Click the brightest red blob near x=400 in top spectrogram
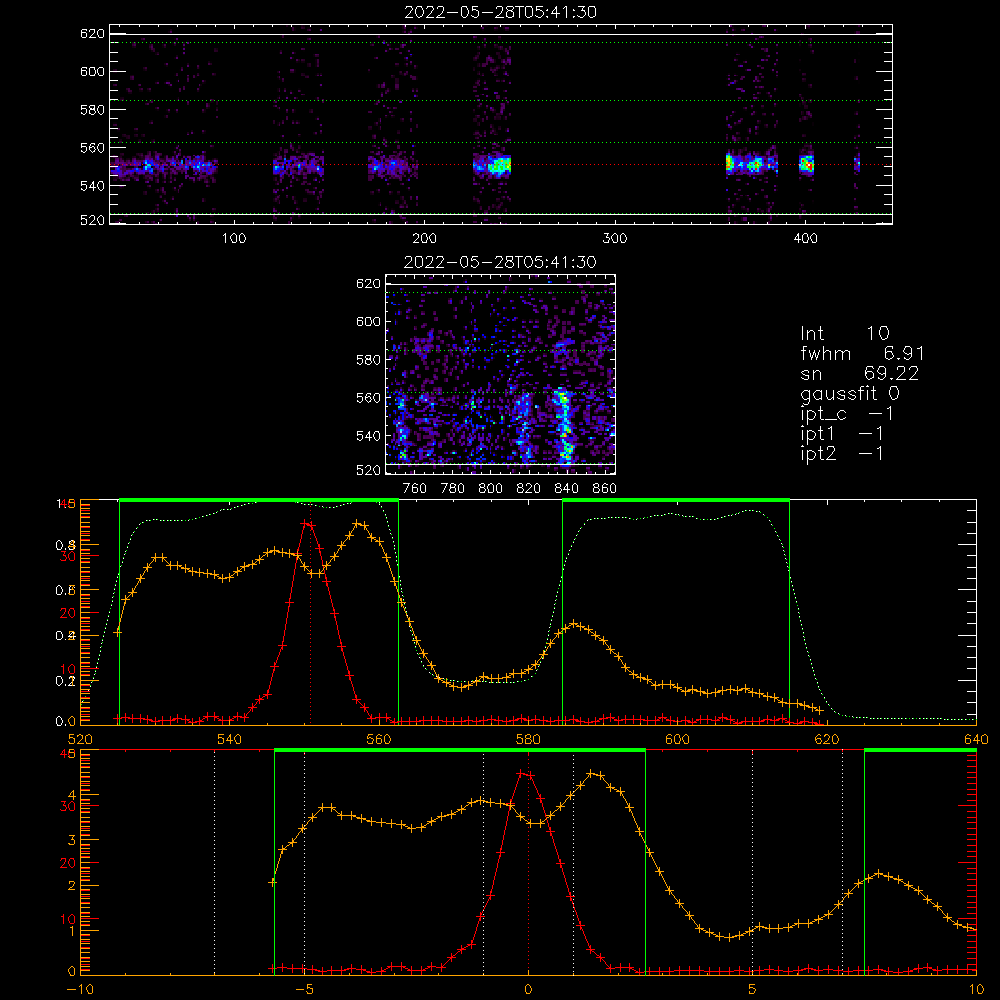This screenshot has height=1000, width=1000. click(x=807, y=165)
